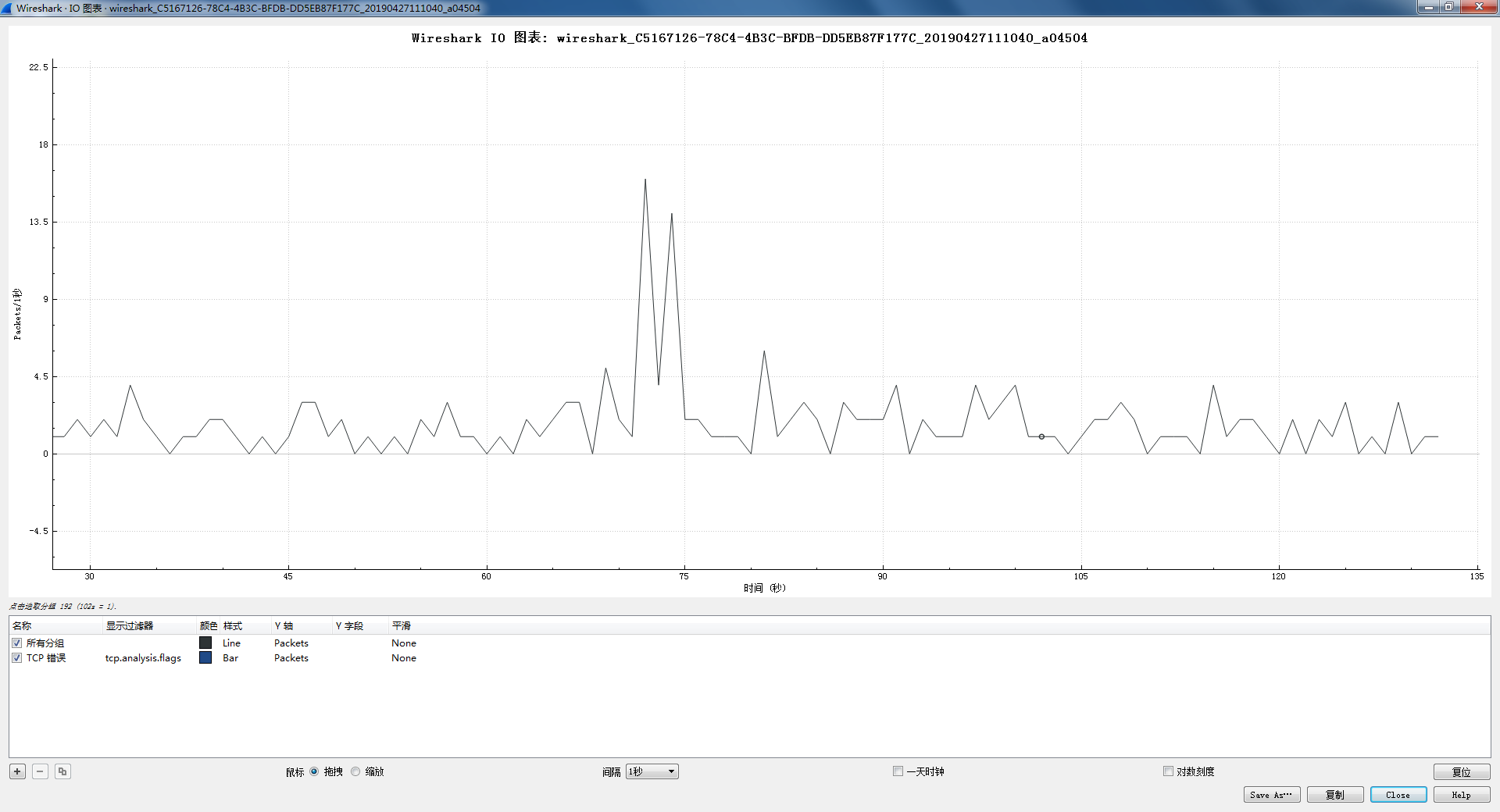This screenshot has width=1500, height=812.
Task: Click the 显示过滤器 column header
Action: pos(130,626)
